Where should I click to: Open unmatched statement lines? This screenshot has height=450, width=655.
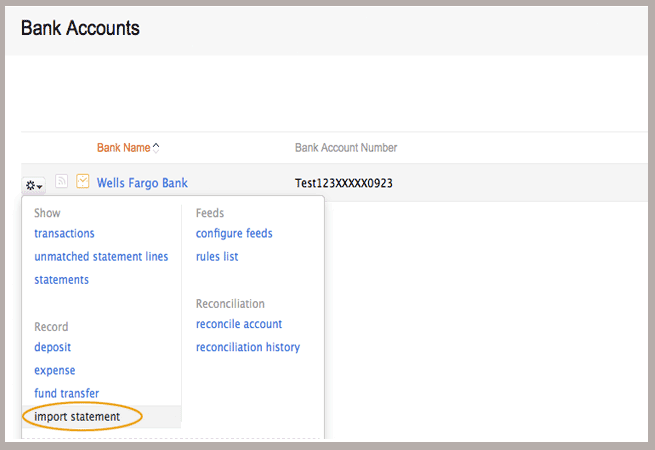(101, 257)
